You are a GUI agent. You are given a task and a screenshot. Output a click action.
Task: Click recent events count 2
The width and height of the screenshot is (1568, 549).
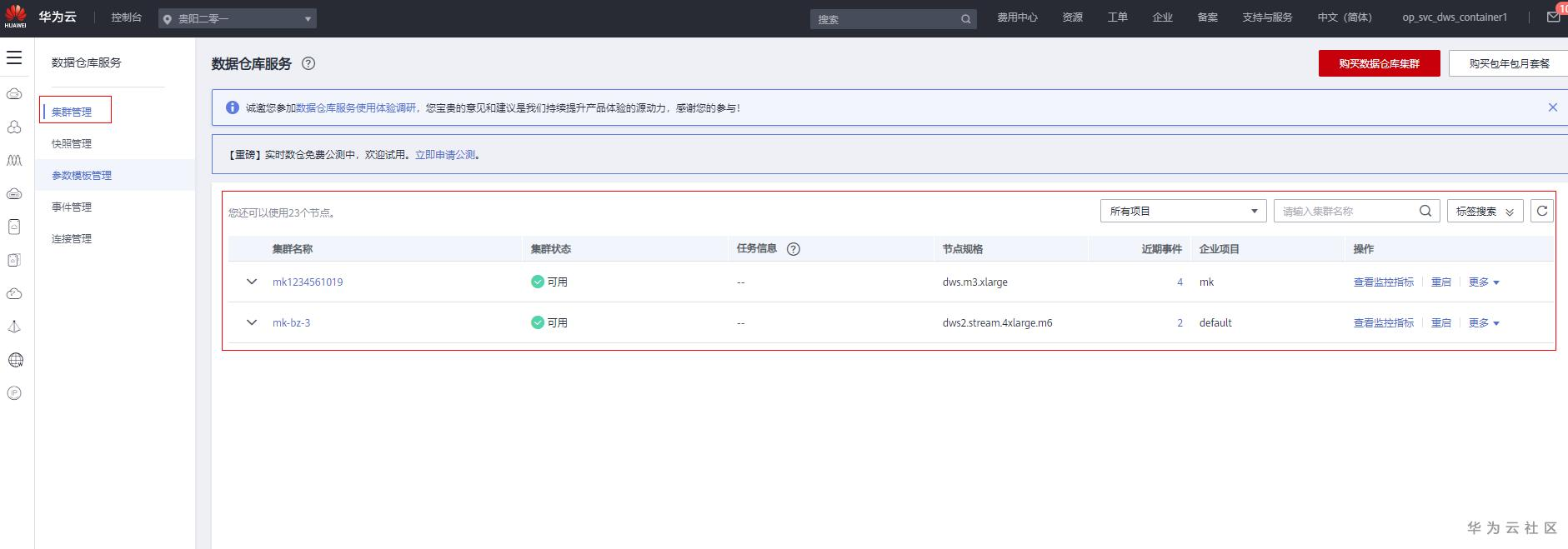click(x=1180, y=323)
